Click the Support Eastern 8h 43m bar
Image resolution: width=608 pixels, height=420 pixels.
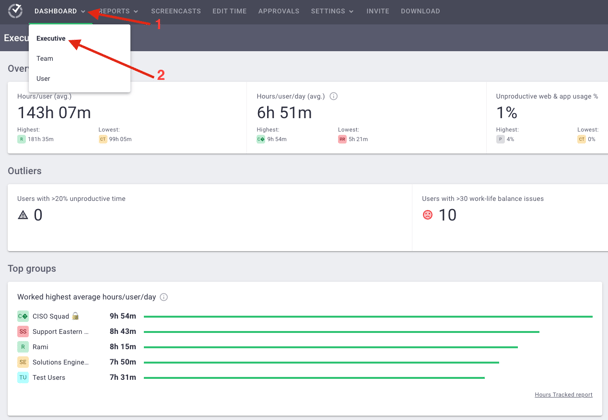341,332
